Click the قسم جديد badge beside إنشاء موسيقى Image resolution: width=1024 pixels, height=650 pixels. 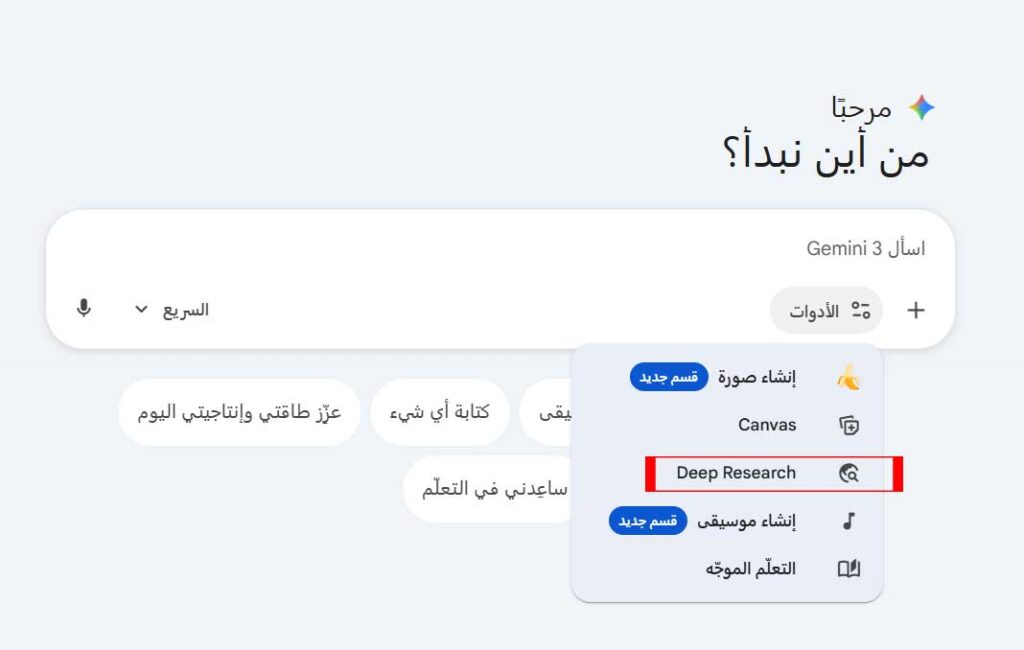(x=648, y=521)
